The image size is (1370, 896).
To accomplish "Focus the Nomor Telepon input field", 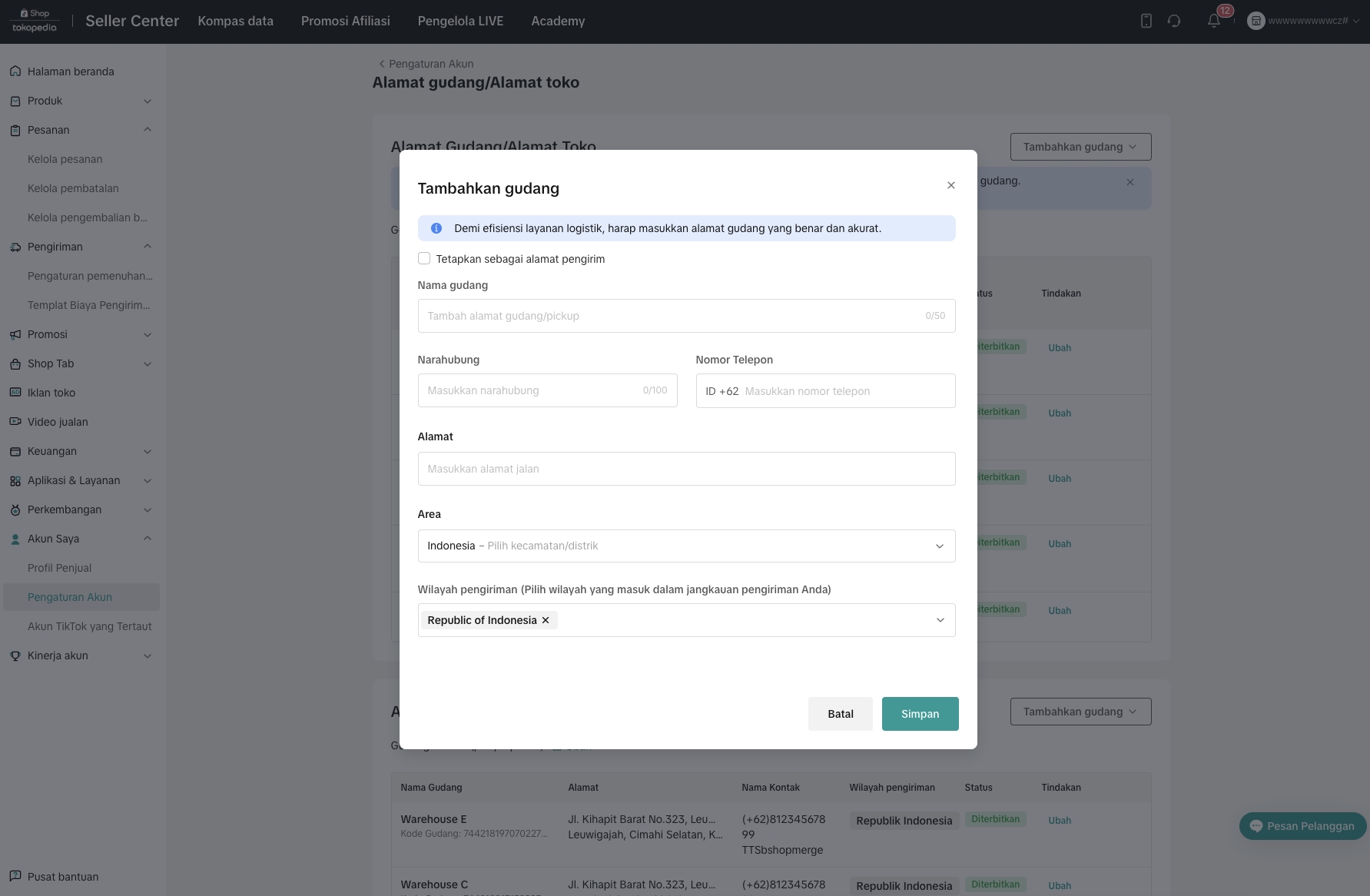I will pyautogui.click(x=845, y=391).
